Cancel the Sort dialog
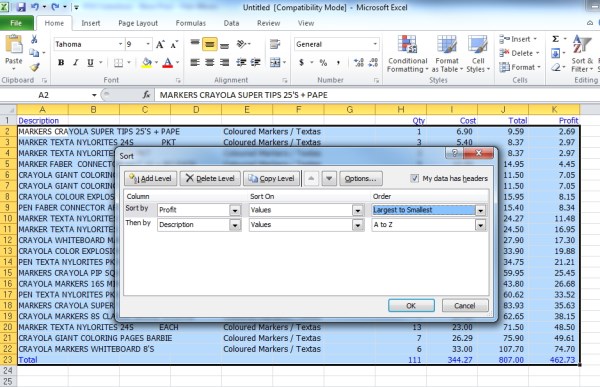This screenshot has width=600, height=387. pos(465,305)
